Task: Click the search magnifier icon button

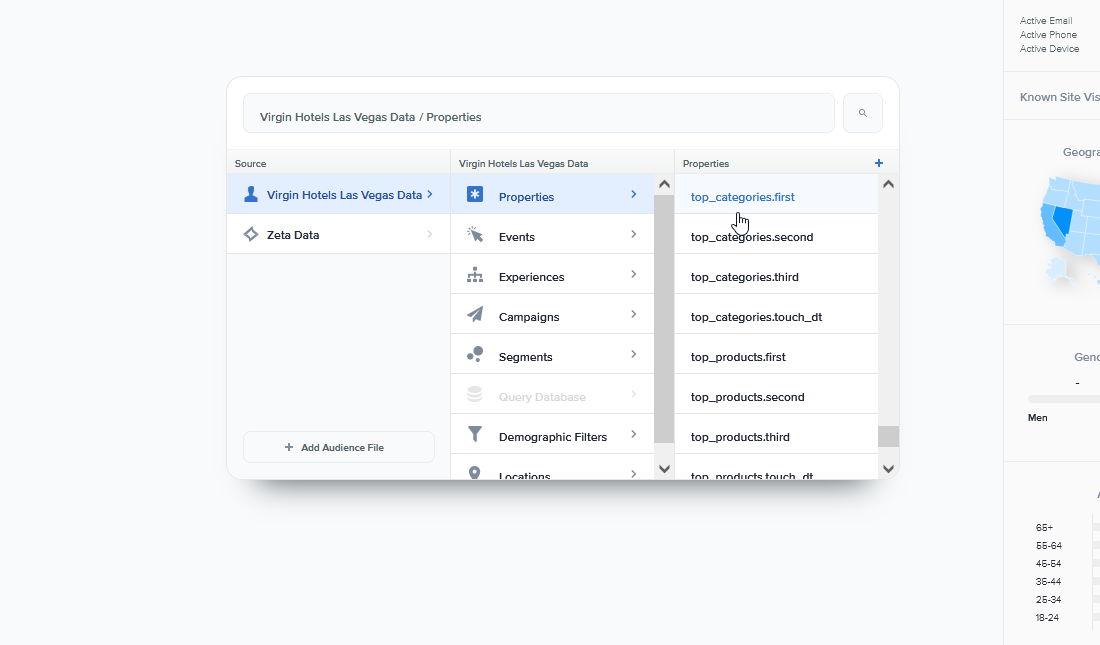Action: click(x=862, y=113)
